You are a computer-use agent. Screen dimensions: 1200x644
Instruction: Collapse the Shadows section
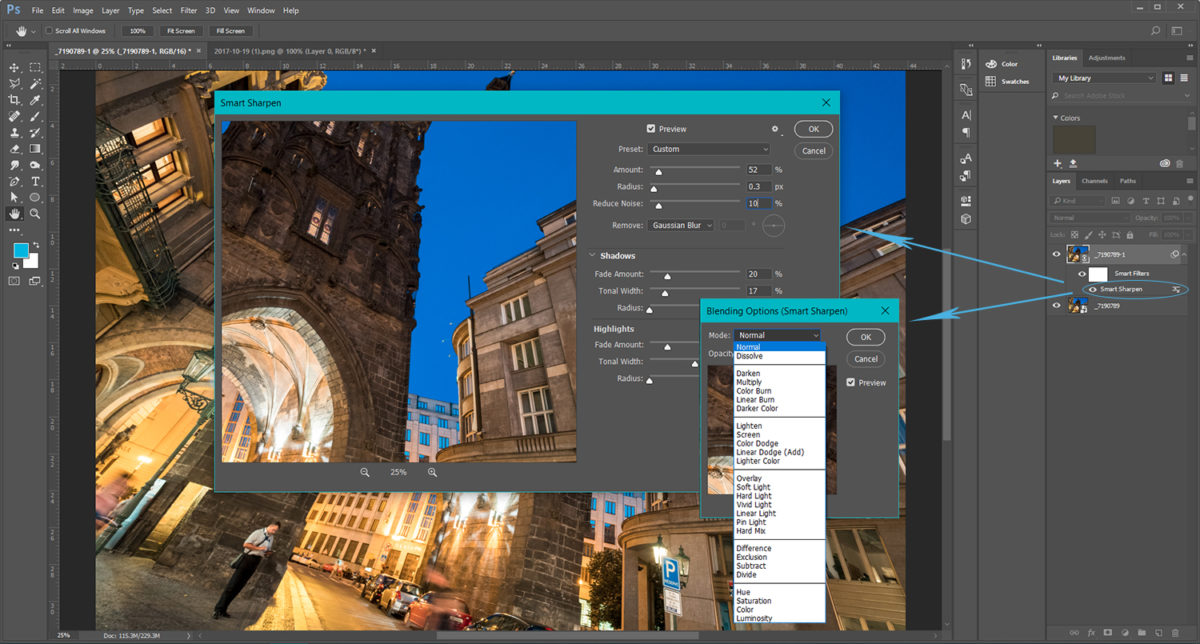pos(592,256)
